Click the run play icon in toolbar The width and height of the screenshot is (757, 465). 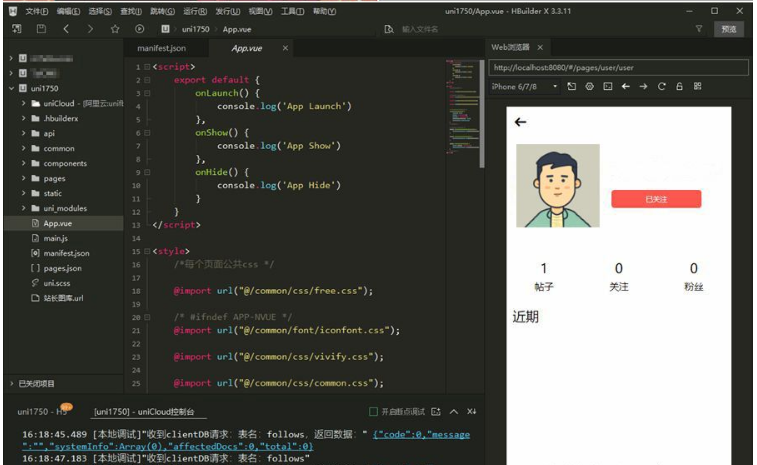[139, 29]
